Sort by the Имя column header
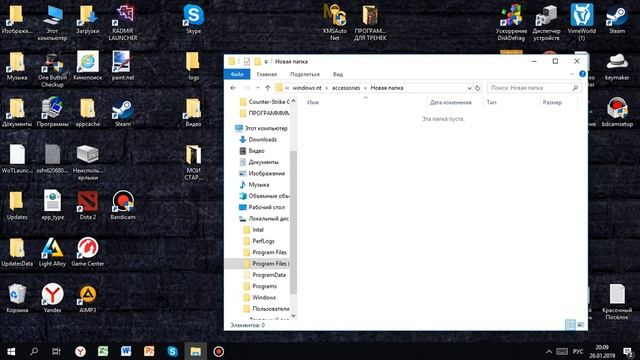Screen dimensions: 640x360 click(x=313, y=102)
